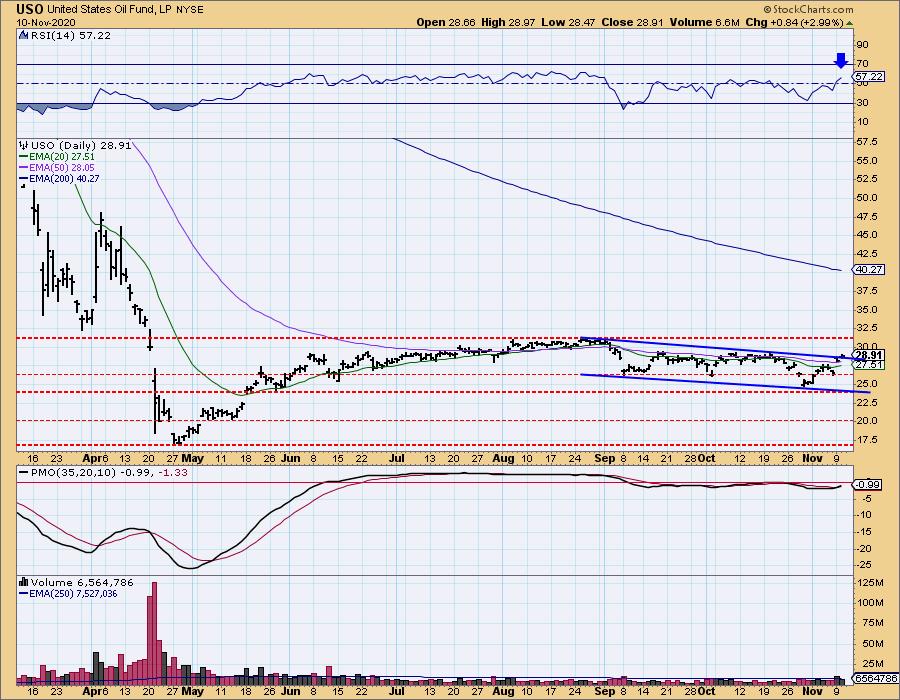Click the EMA(20) 27.51 legend entry
This screenshot has width=900, height=700.
pyautogui.click(x=62, y=157)
